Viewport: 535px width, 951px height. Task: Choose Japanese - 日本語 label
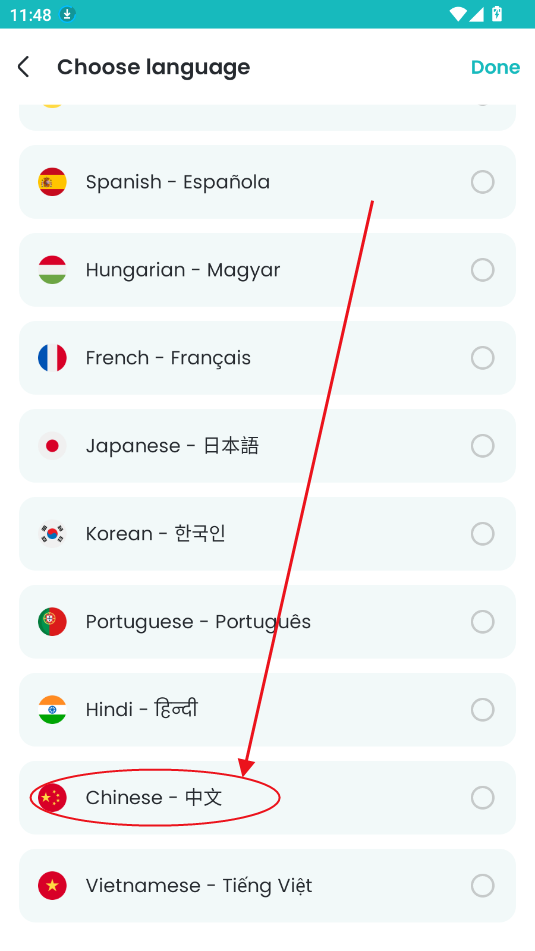click(x=172, y=446)
